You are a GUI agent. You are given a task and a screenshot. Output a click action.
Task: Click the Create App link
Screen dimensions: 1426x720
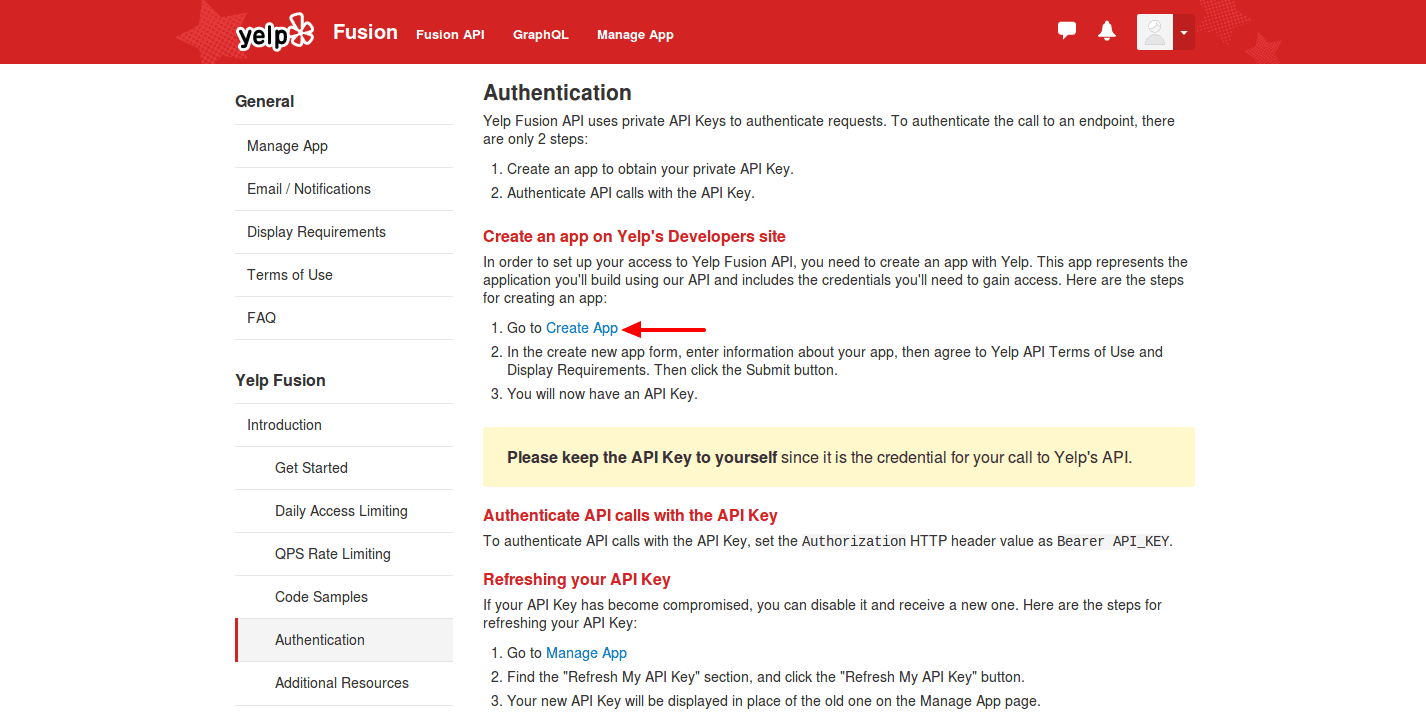tap(582, 328)
